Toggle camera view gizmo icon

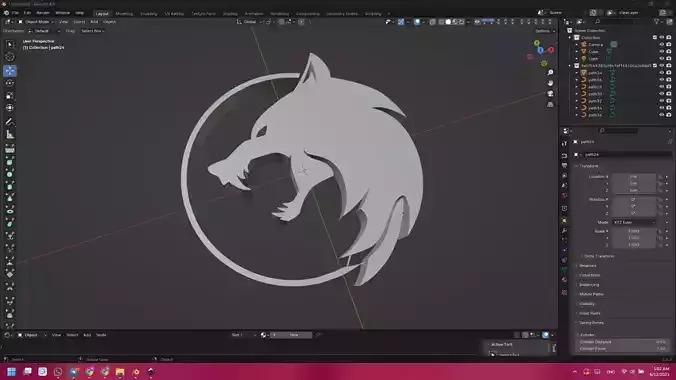(x=550, y=94)
